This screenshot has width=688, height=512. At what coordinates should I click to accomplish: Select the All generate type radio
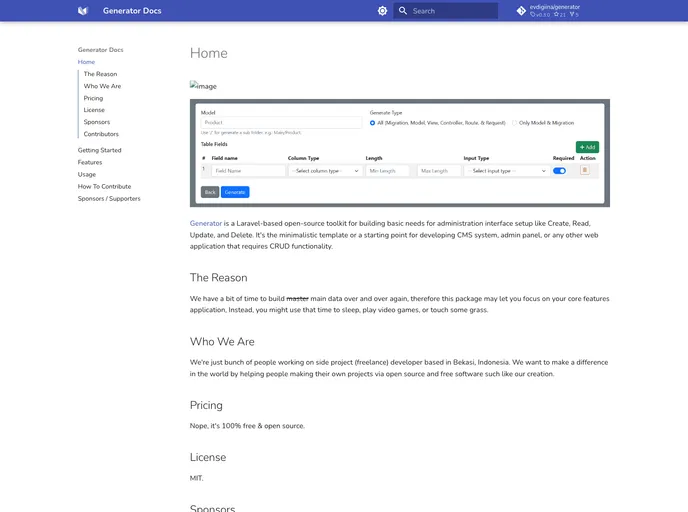[373, 123]
